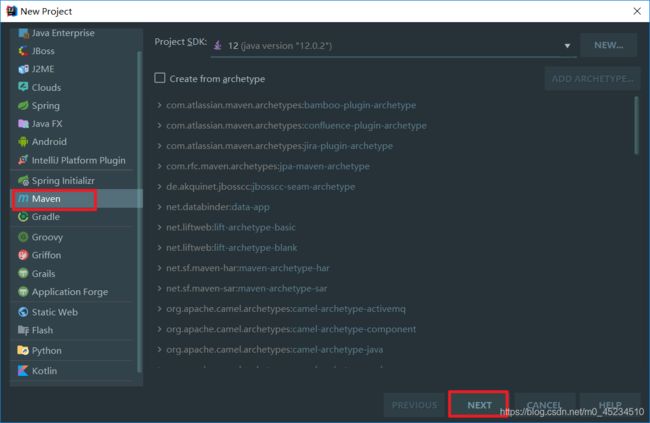Click the JBoss project type icon
Image resolution: width=650 pixels, height=423 pixels.
pos(23,51)
